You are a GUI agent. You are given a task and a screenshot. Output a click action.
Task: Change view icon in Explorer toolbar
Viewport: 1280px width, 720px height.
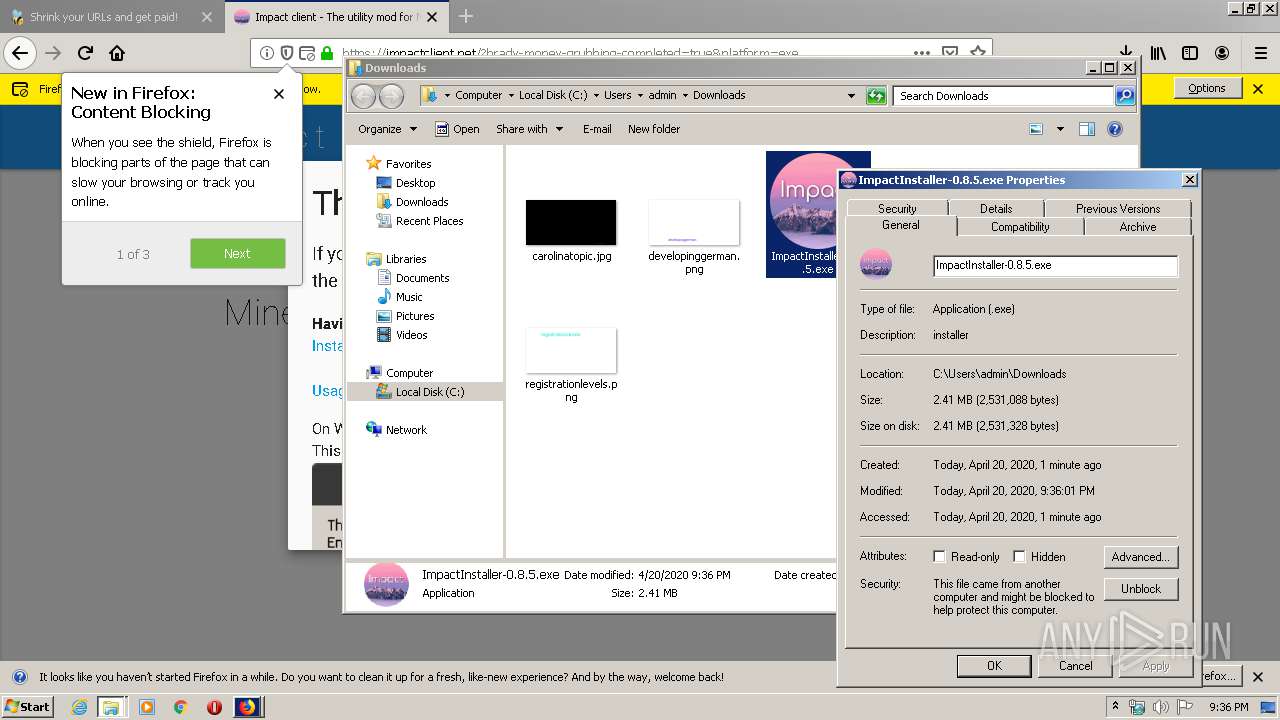point(1036,129)
